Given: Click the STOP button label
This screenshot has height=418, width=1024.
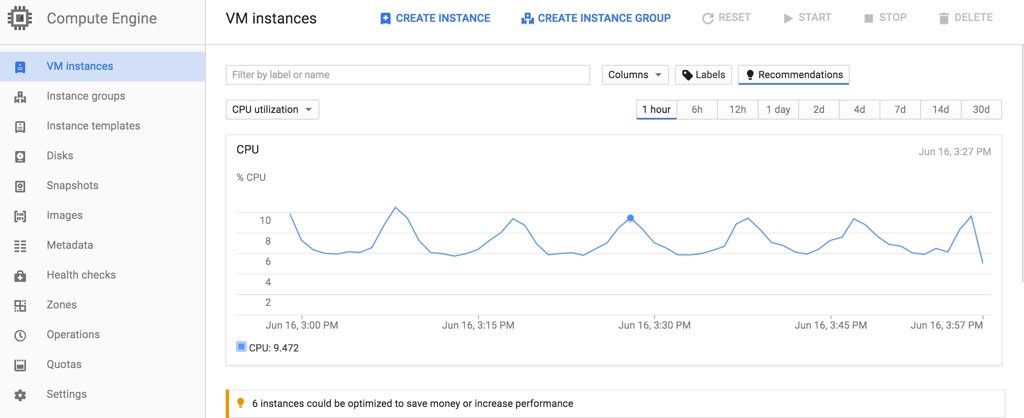Looking at the screenshot, I should point(893,18).
